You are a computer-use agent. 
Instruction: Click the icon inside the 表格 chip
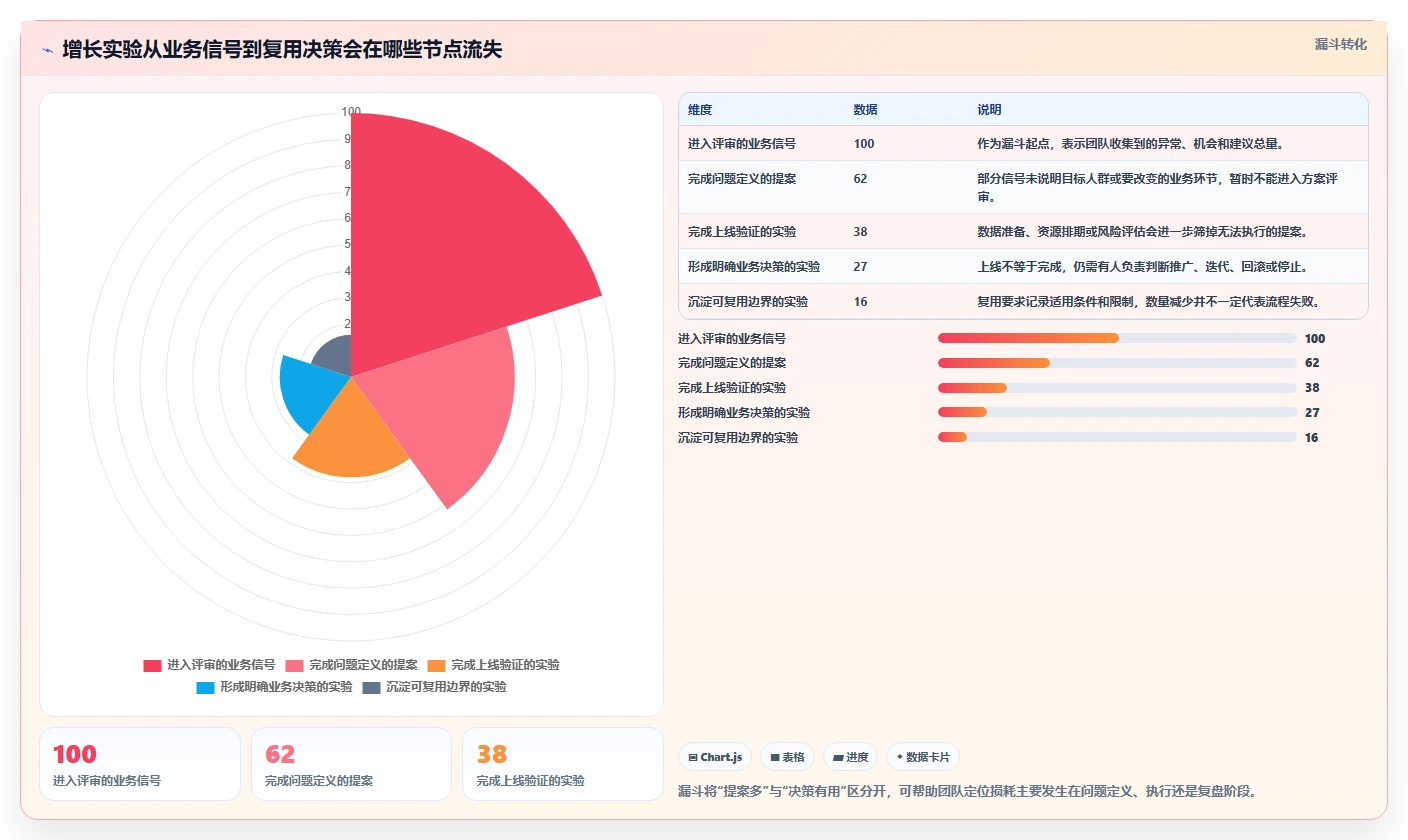(x=775, y=758)
